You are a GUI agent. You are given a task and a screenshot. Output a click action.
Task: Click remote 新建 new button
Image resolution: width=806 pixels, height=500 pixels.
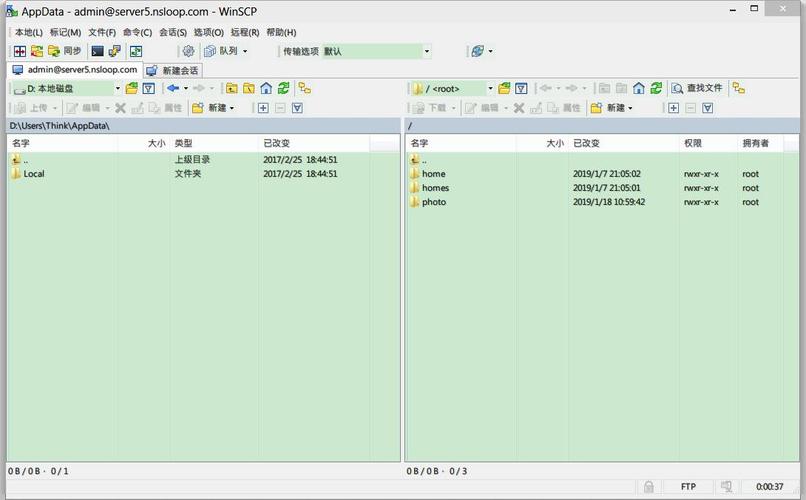608,108
